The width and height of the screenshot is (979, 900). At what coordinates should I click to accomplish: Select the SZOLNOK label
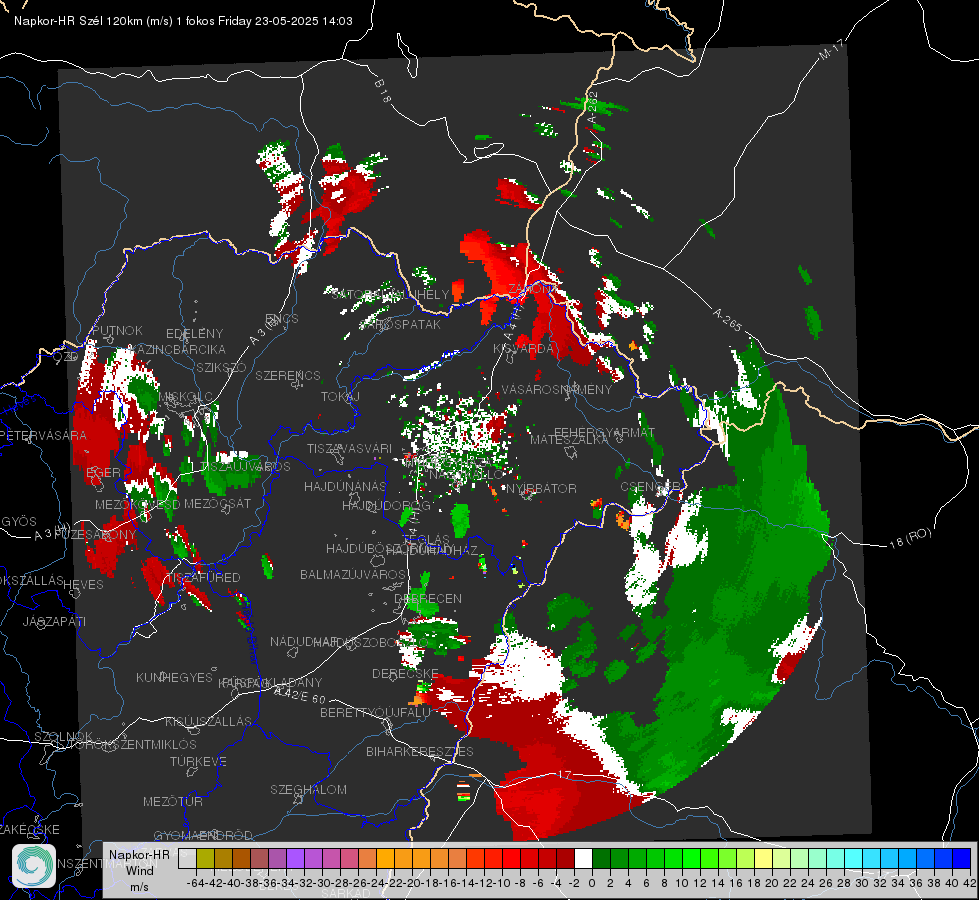click(64, 736)
